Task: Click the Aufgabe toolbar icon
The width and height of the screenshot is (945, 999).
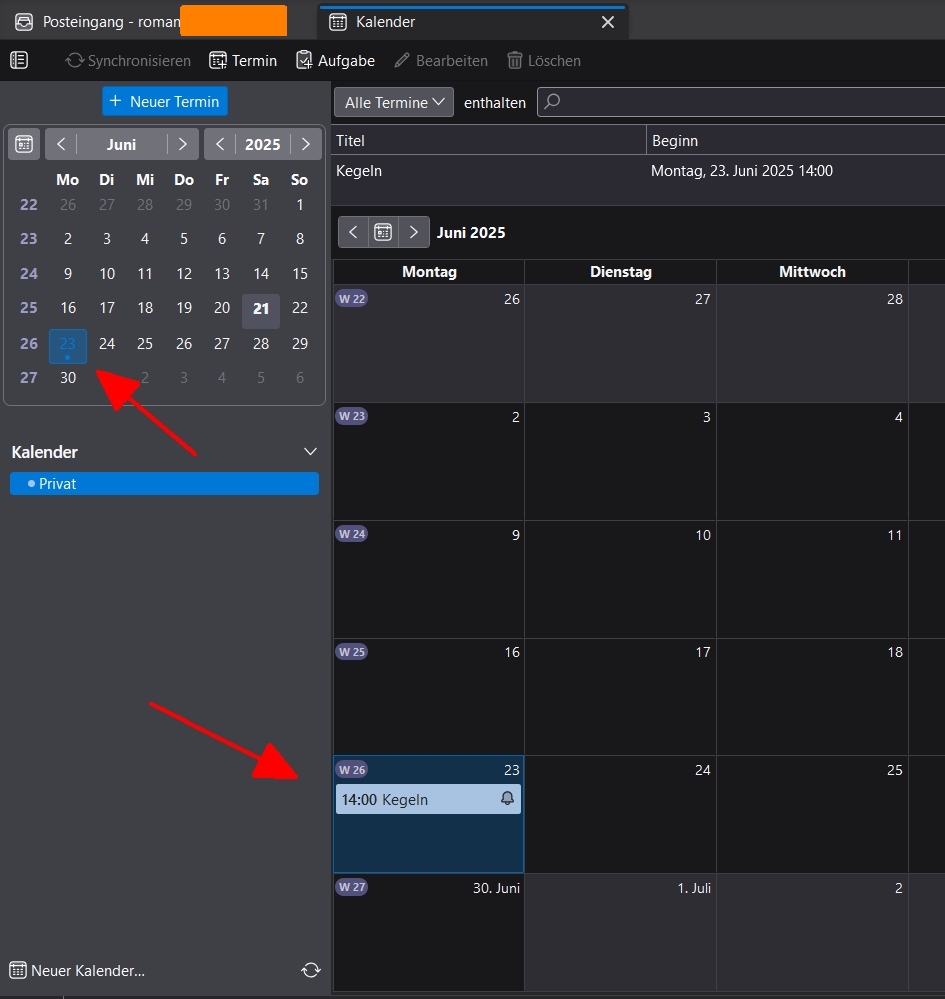Action: pyautogui.click(x=305, y=61)
